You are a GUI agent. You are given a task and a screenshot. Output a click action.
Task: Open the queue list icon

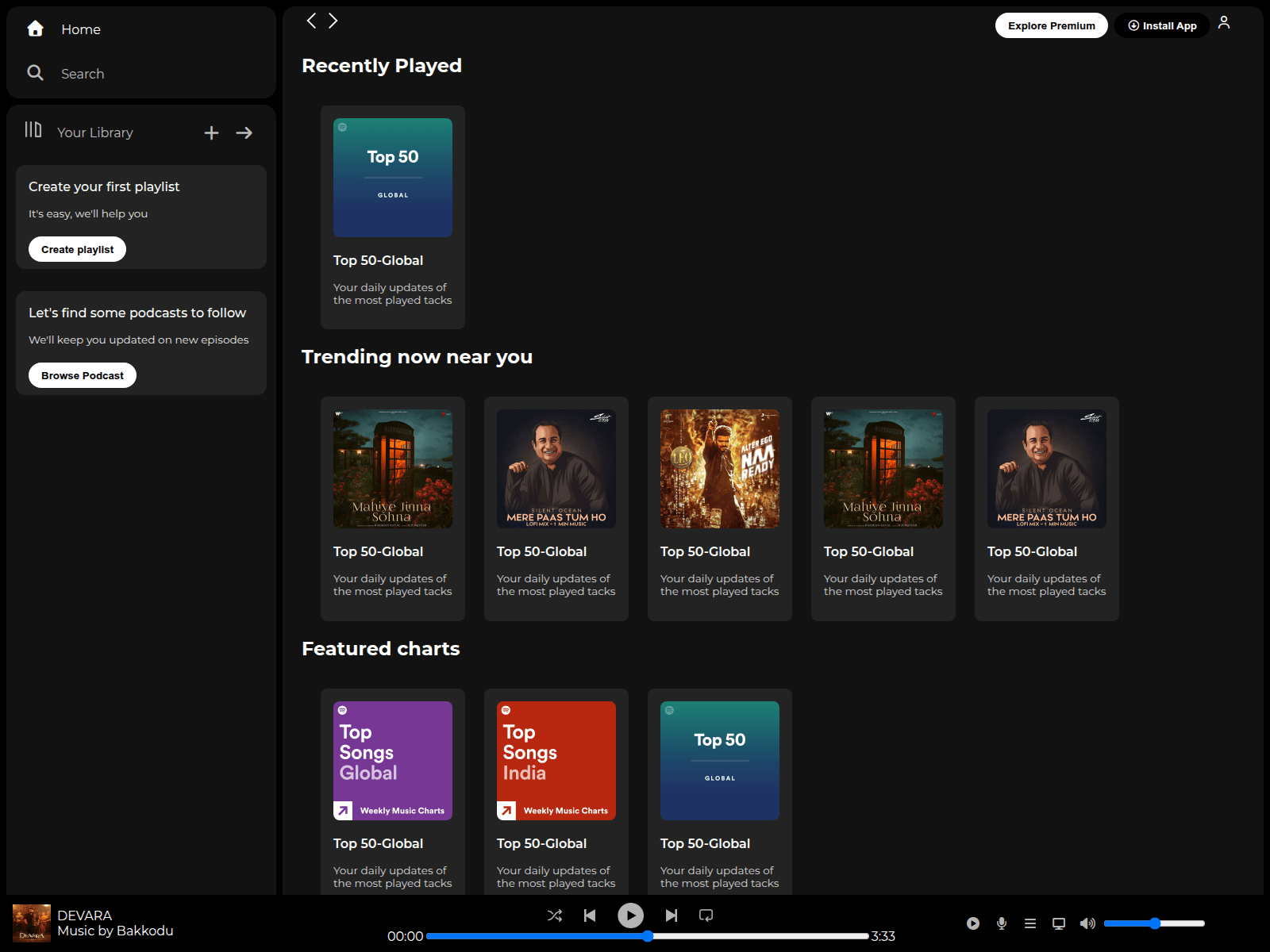pos(1030,923)
